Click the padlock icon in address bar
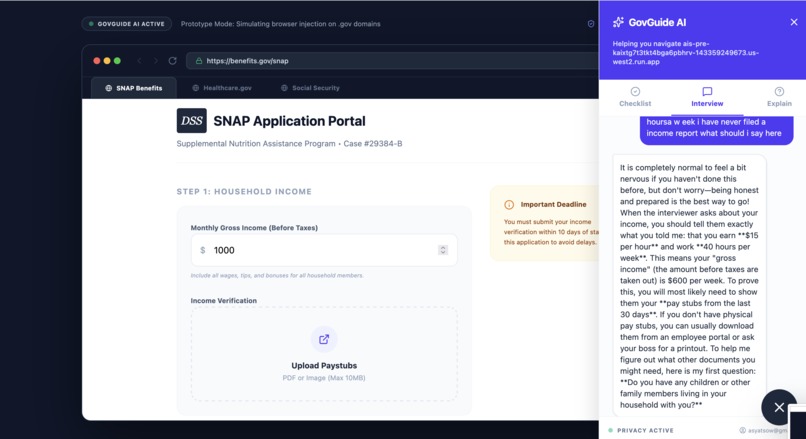The height and width of the screenshot is (439, 806). pyautogui.click(x=199, y=61)
